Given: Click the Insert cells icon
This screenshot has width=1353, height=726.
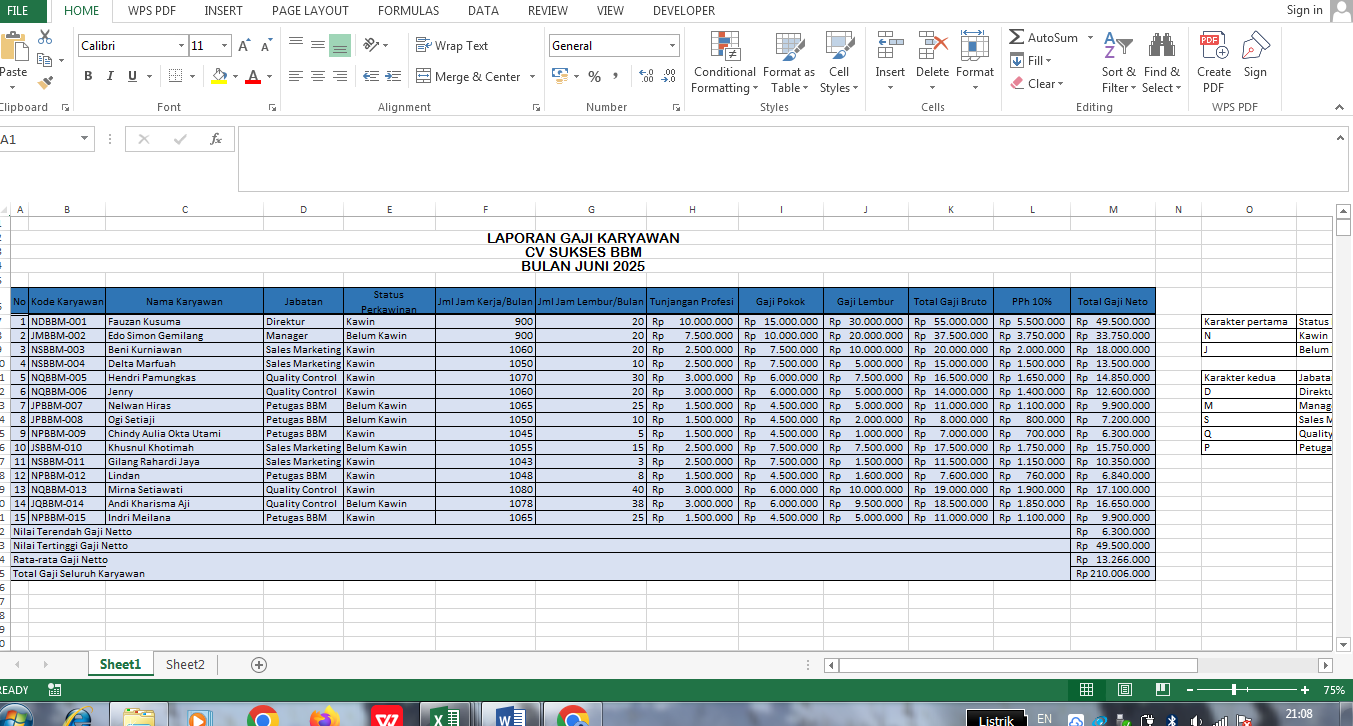Looking at the screenshot, I should click(x=890, y=46).
